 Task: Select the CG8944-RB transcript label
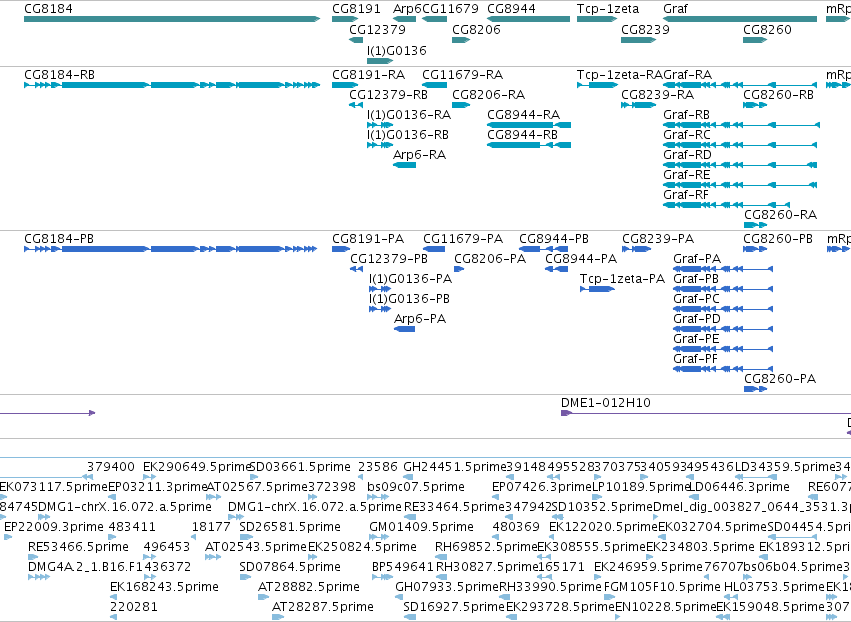tap(522, 135)
